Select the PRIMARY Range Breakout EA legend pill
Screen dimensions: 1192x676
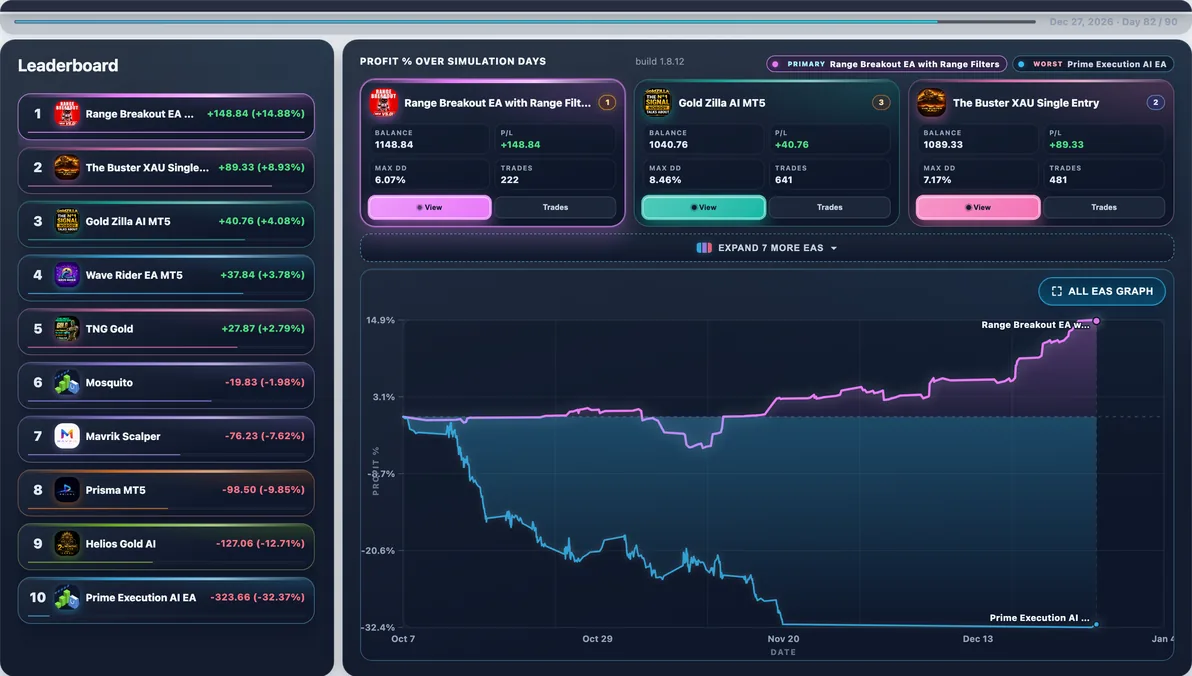[886, 65]
